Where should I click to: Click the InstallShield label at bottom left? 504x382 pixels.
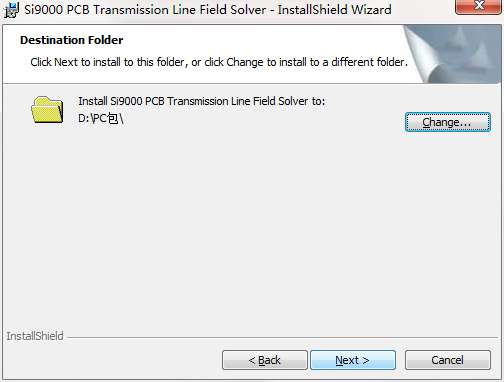tap(35, 336)
